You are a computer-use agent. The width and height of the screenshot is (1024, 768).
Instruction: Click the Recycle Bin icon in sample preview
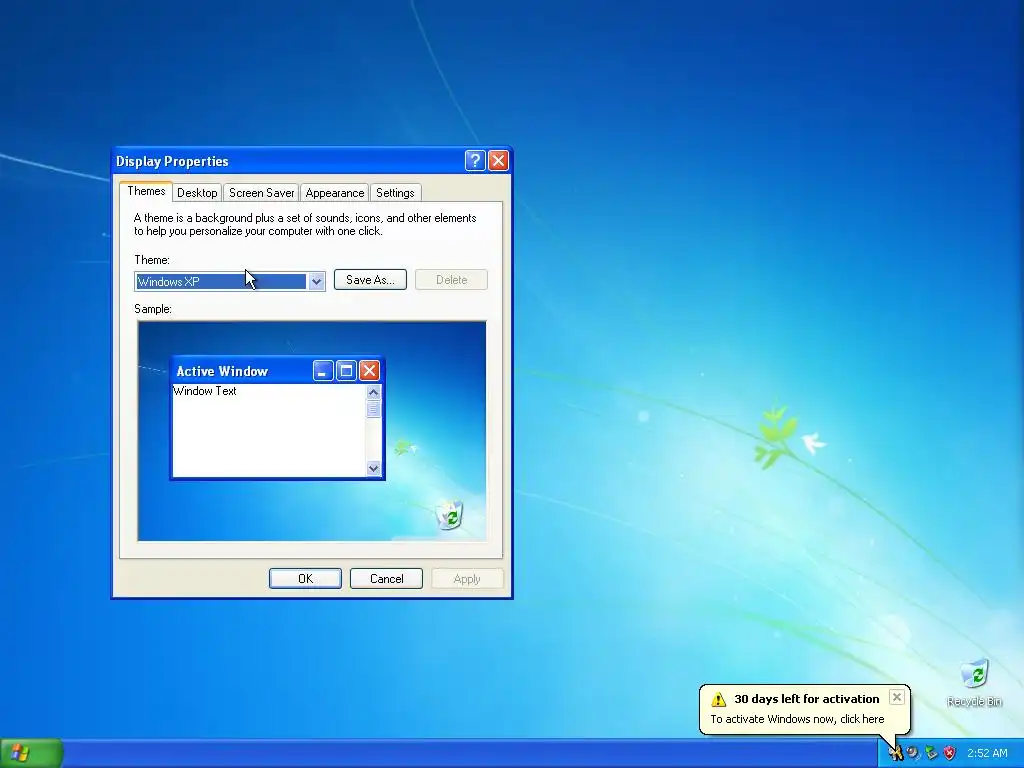450,515
